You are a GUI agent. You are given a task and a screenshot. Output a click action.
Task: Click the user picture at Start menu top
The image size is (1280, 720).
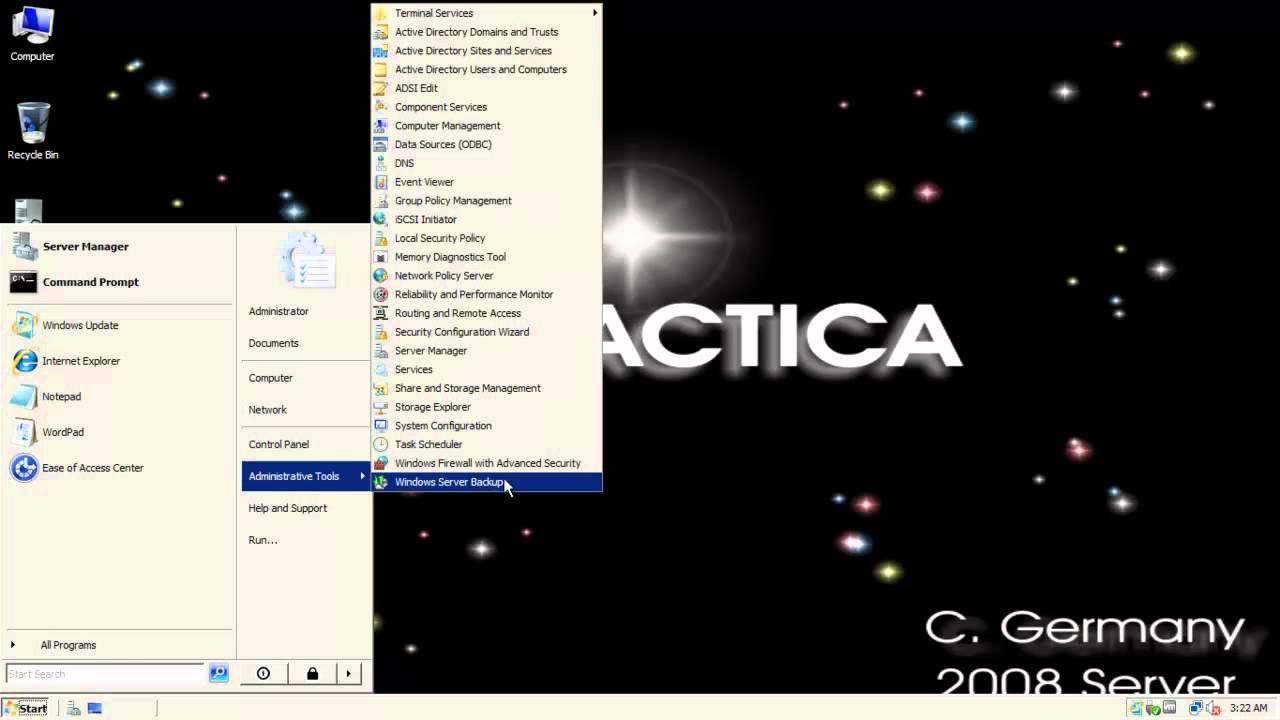coord(307,260)
